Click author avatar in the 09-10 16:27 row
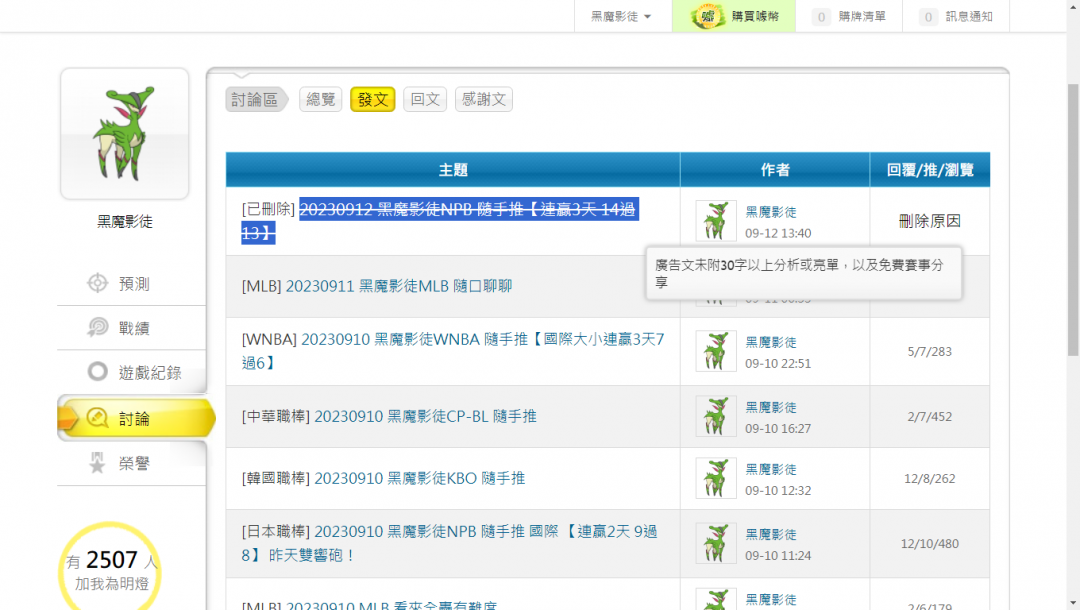1080x610 pixels. point(716,417)
